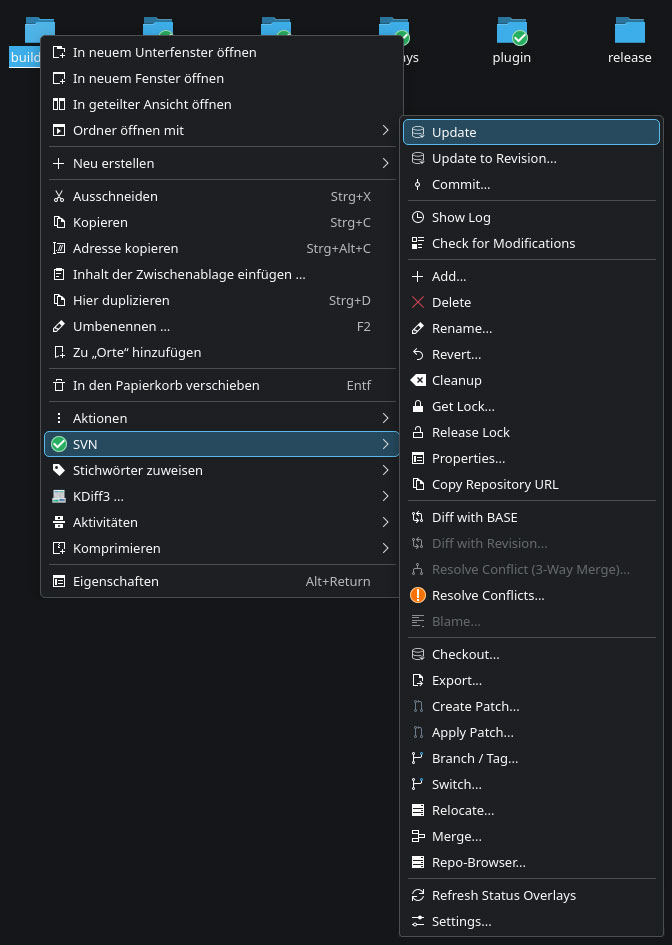Screen dimensions: 672x945
Task: Click the Get Lock padlock icon
Action: pyautogui.click(x=418, y=406)
